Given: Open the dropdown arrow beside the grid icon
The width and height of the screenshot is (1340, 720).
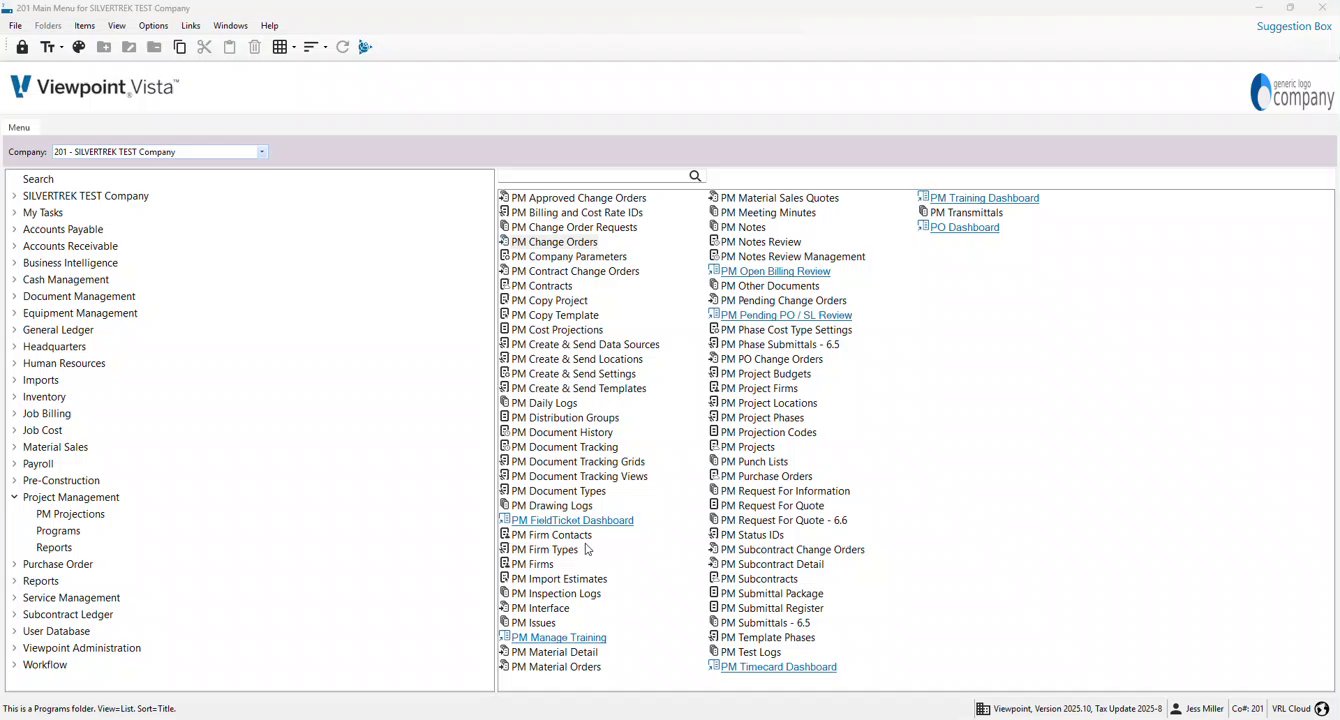Looking at the screenshot, I should [293, 47].
